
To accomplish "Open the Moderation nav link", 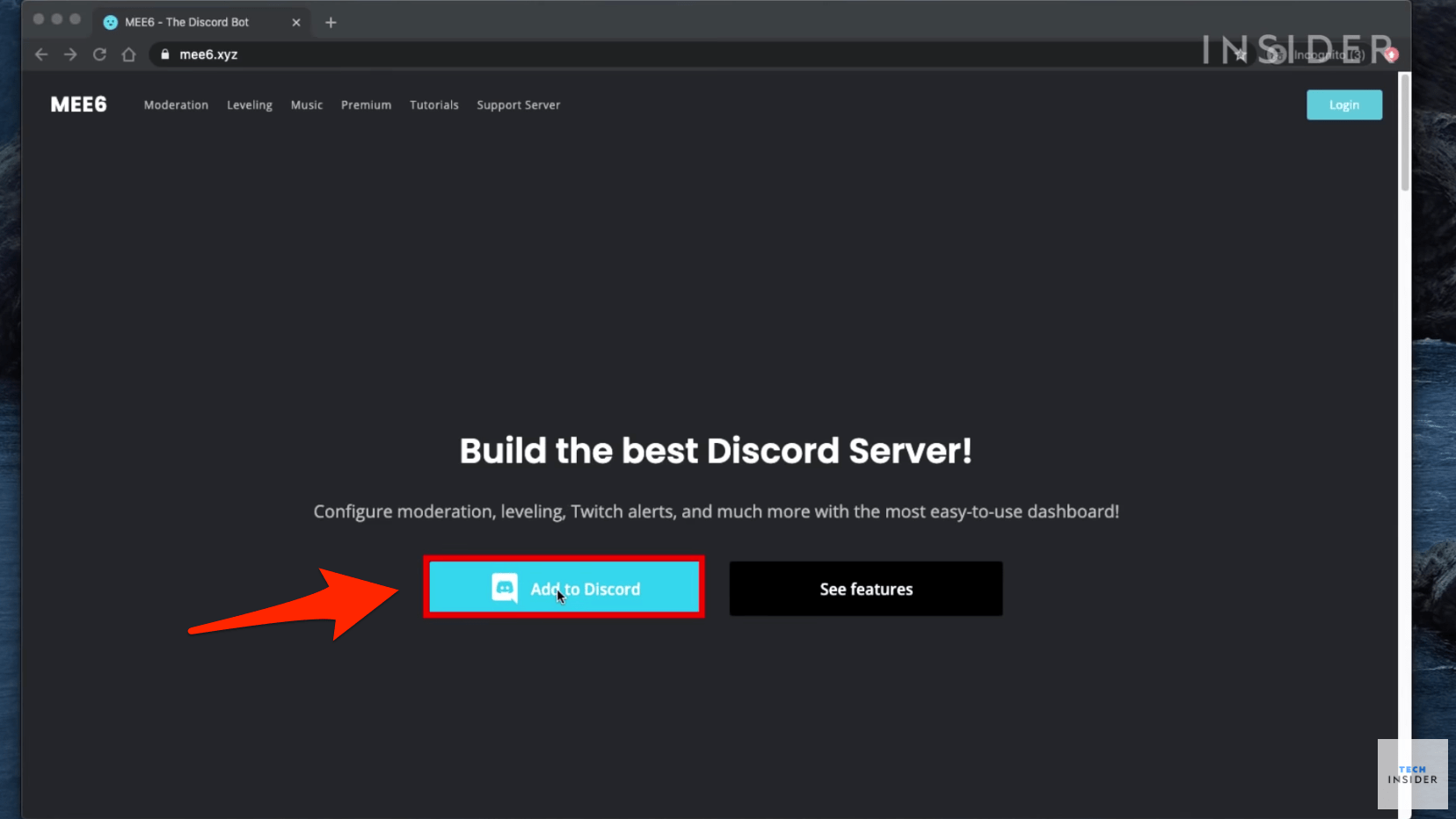I will click(x=176, y=105).
